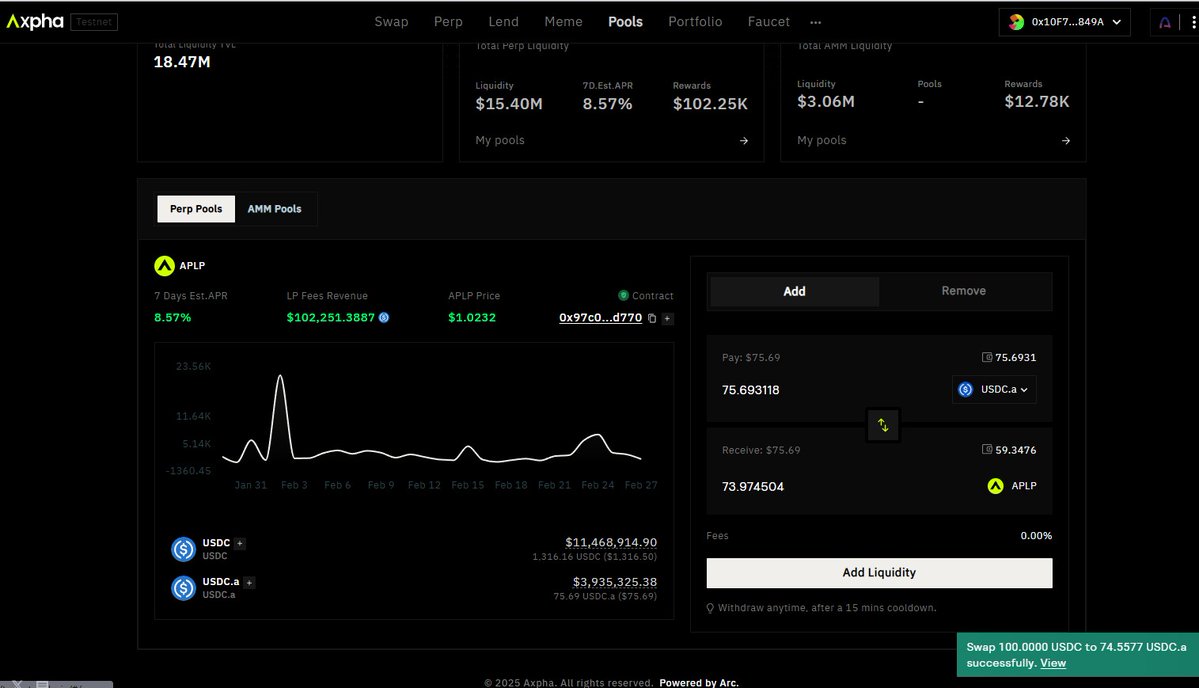Open the USDC.a token selector dropdown

pos(994,389)
